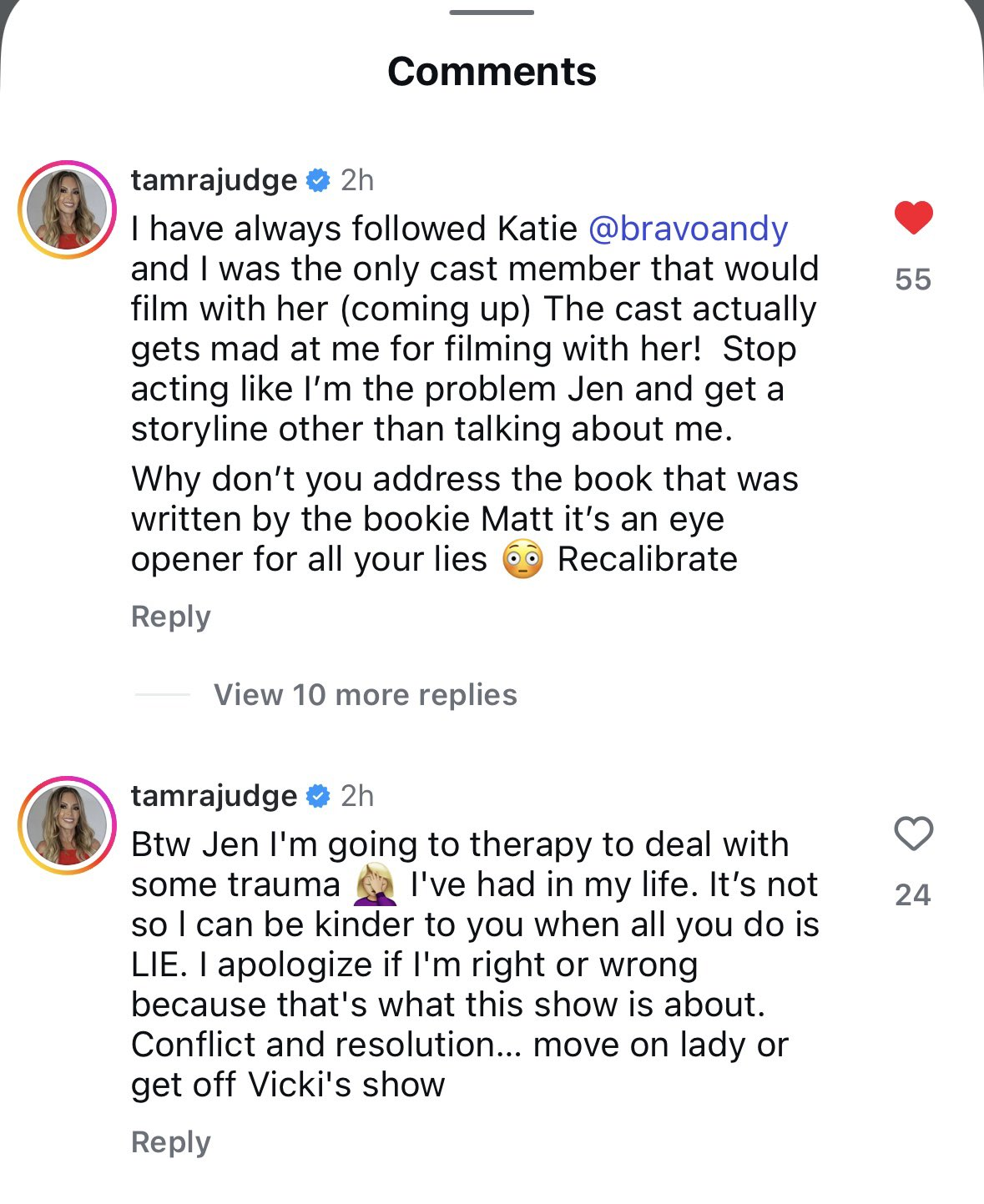The height and width of the screenshot is (1204, 984).
Task: Click the verified badge next to top tamrajudge
Action: coord(317,179)
